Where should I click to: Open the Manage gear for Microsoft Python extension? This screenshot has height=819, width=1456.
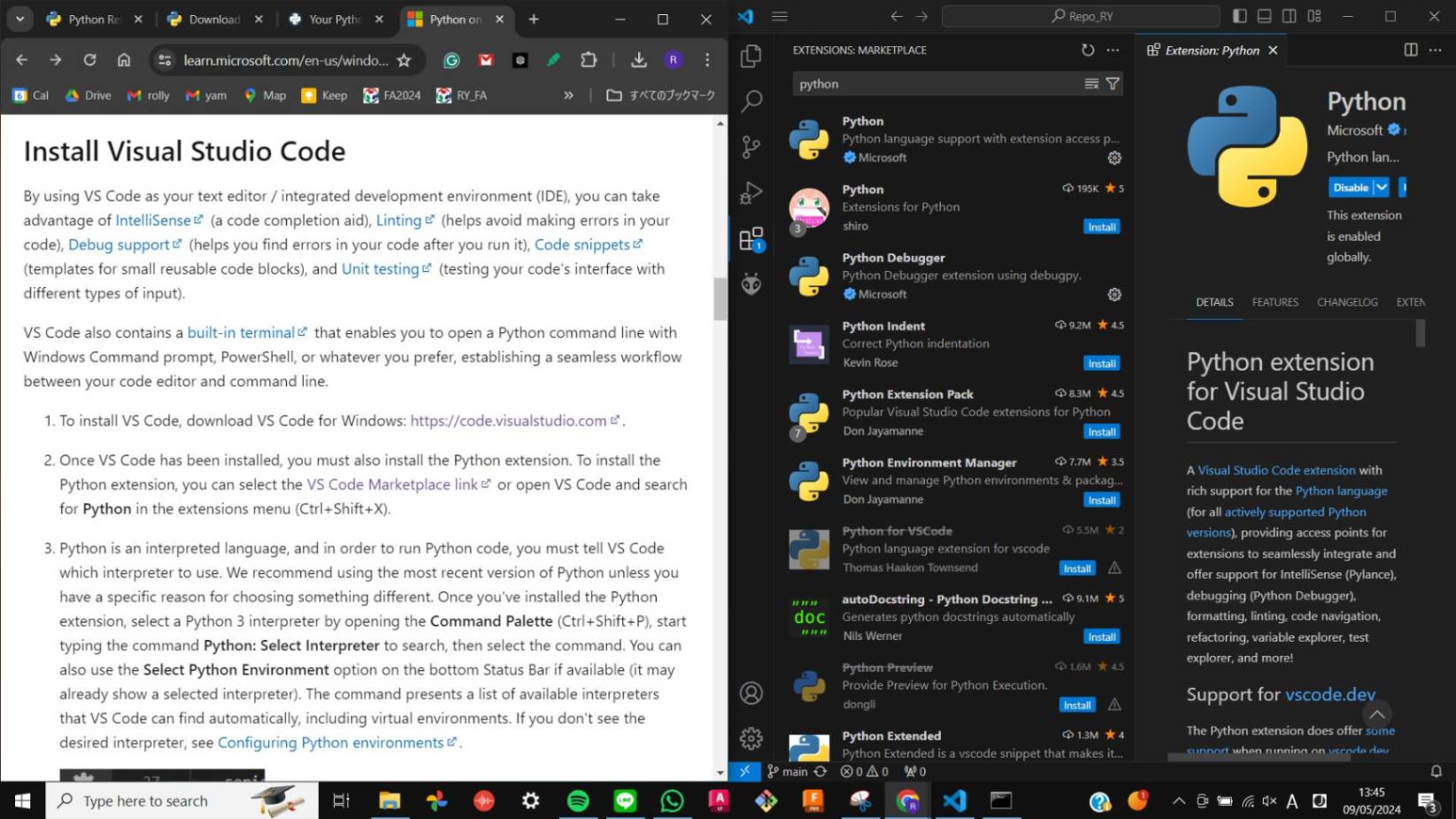pos(1114,158)
